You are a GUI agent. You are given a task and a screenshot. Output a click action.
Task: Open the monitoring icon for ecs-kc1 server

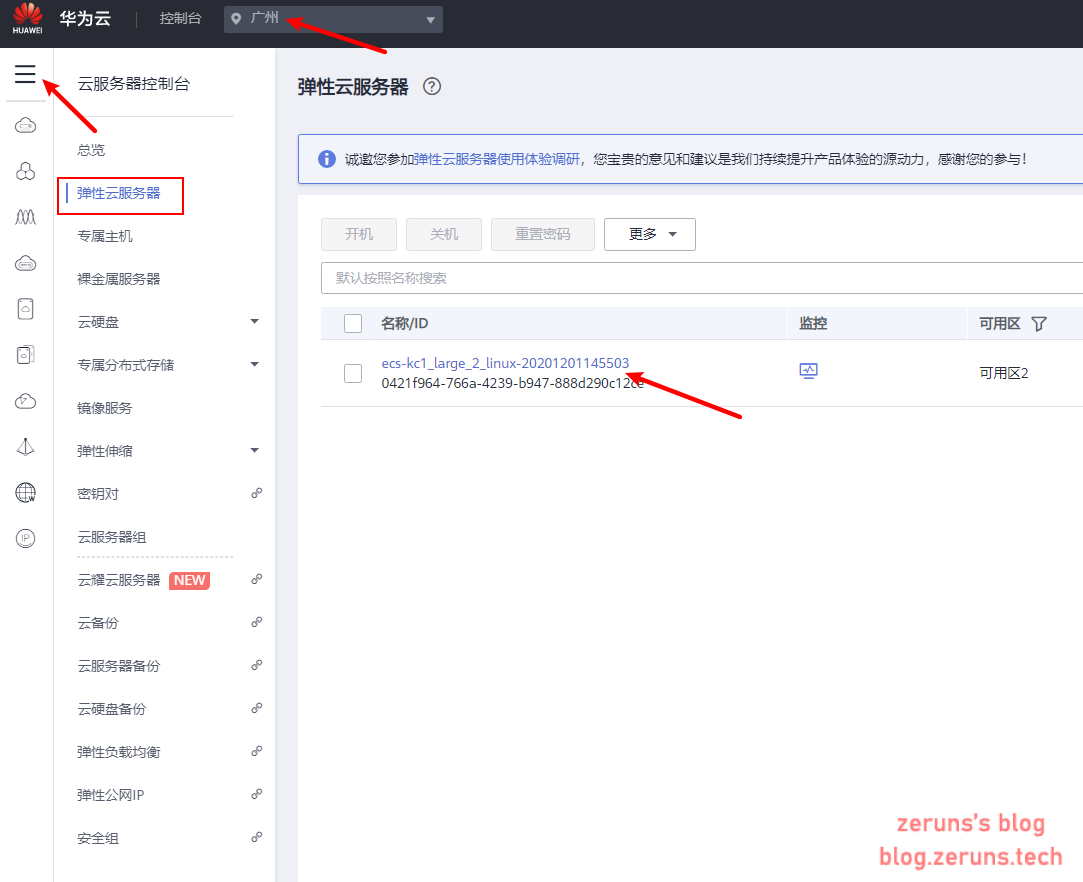808,372
